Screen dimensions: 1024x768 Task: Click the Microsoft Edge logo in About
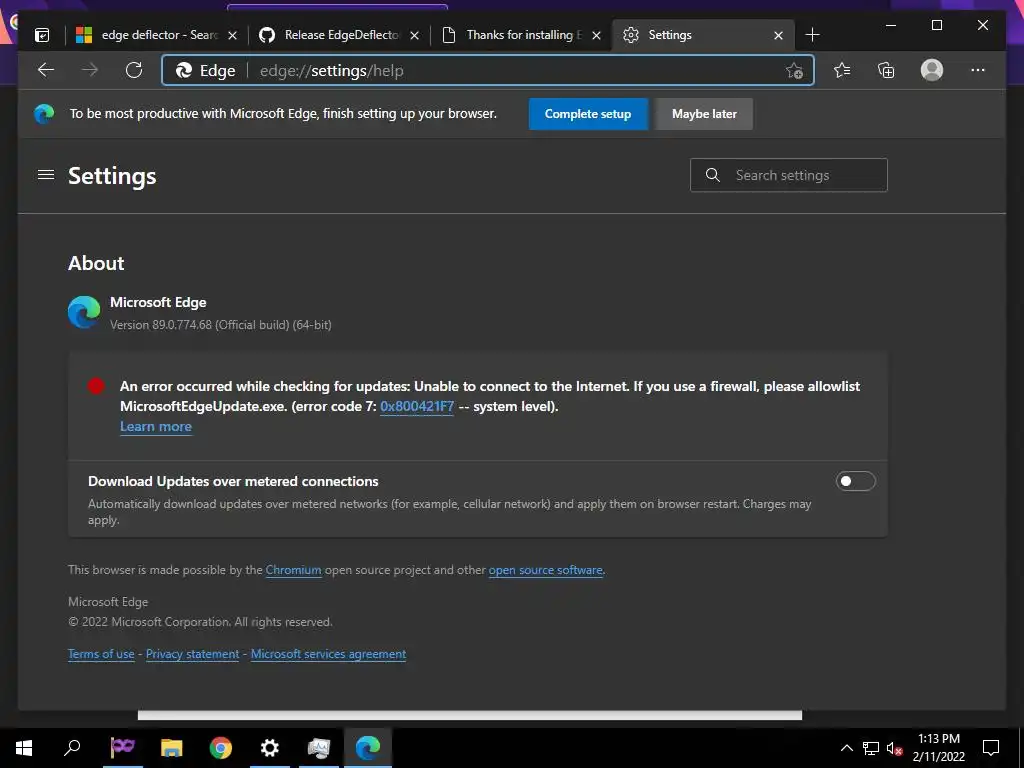[84, 312]
